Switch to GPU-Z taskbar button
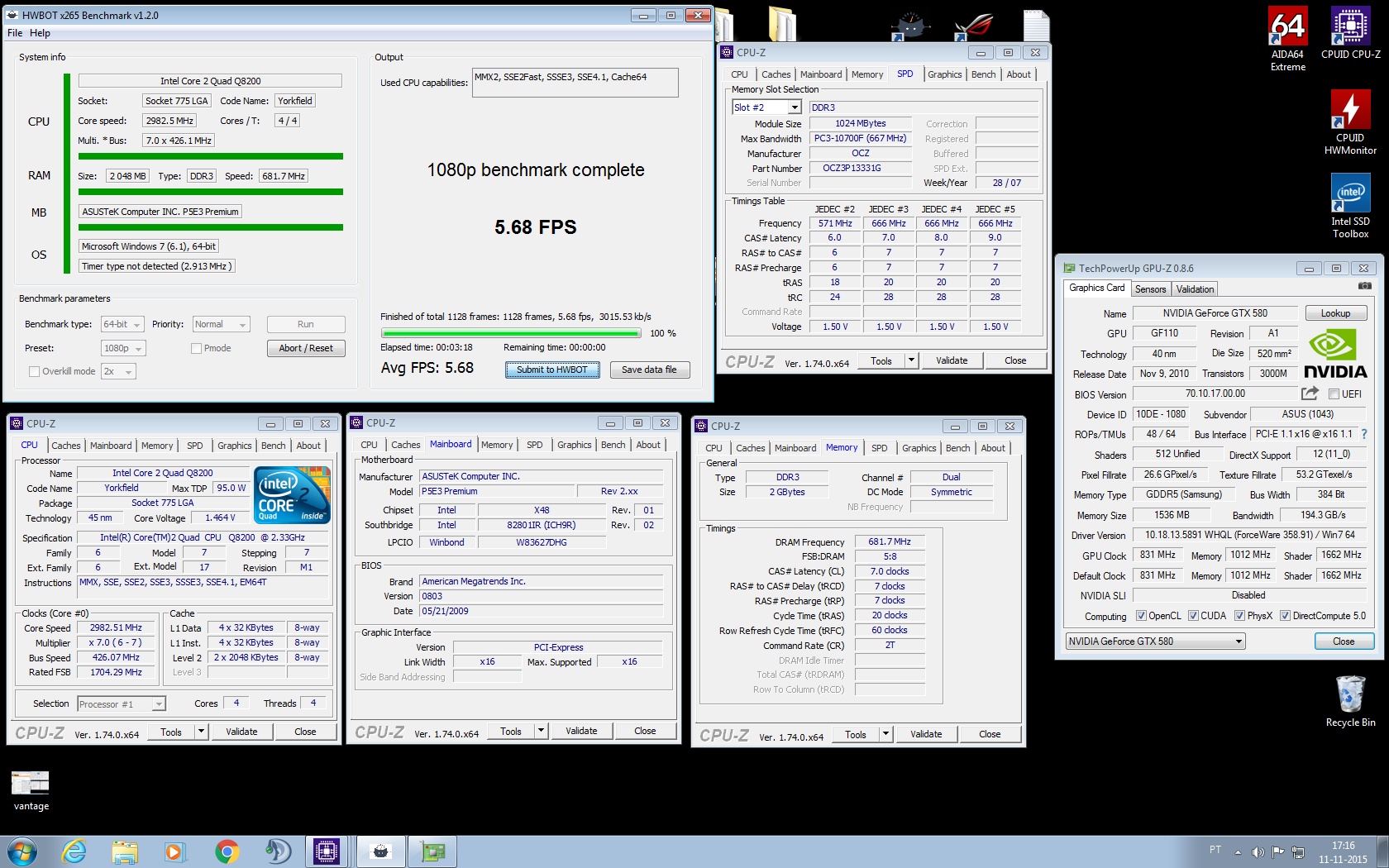 click(432, 851)
